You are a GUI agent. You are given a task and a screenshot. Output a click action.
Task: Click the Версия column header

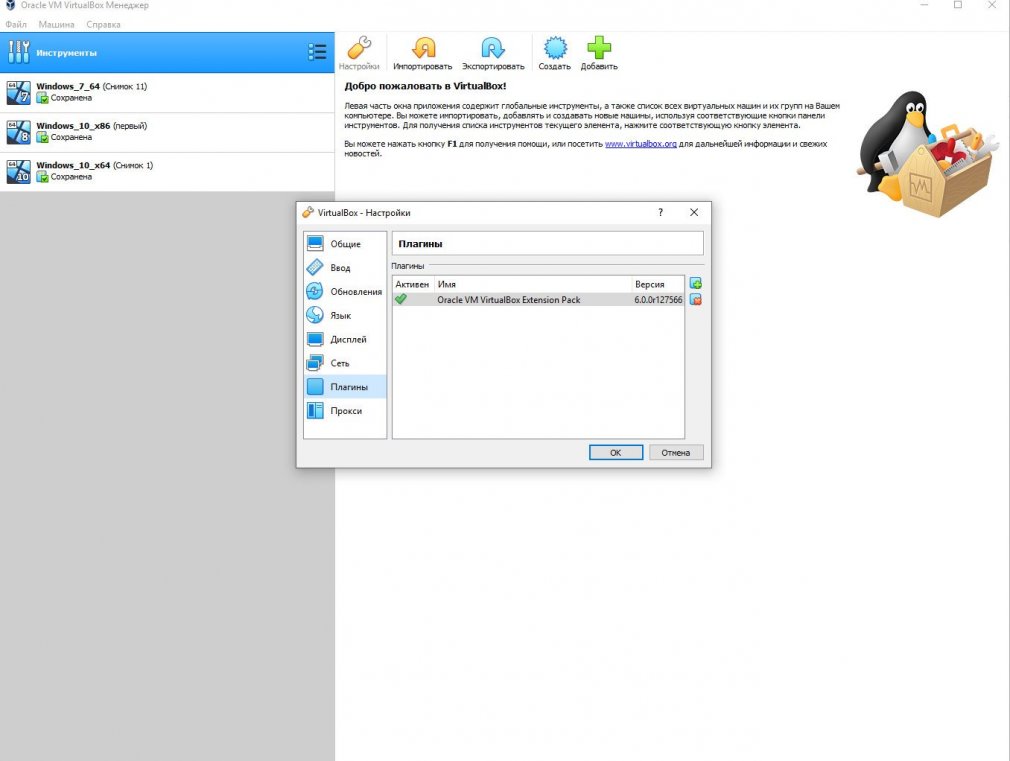coord(658,284)
